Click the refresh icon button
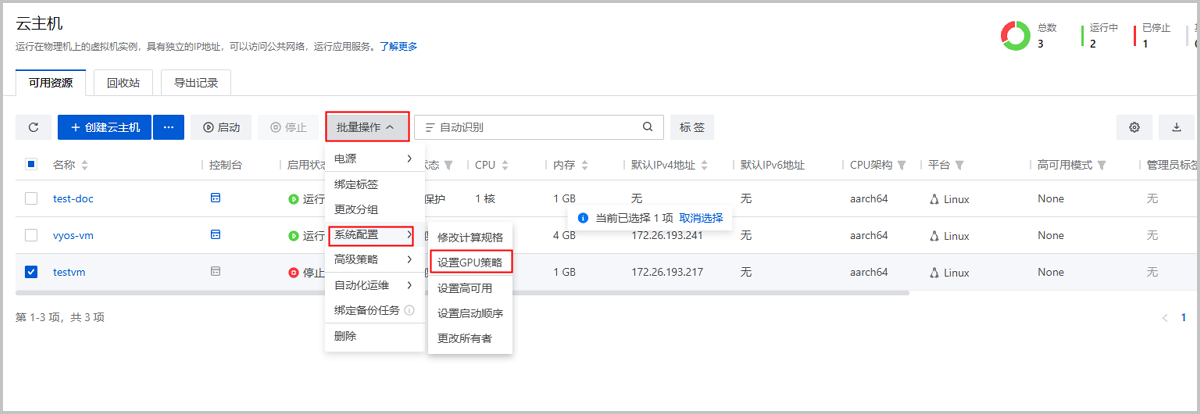 [33, 128]
